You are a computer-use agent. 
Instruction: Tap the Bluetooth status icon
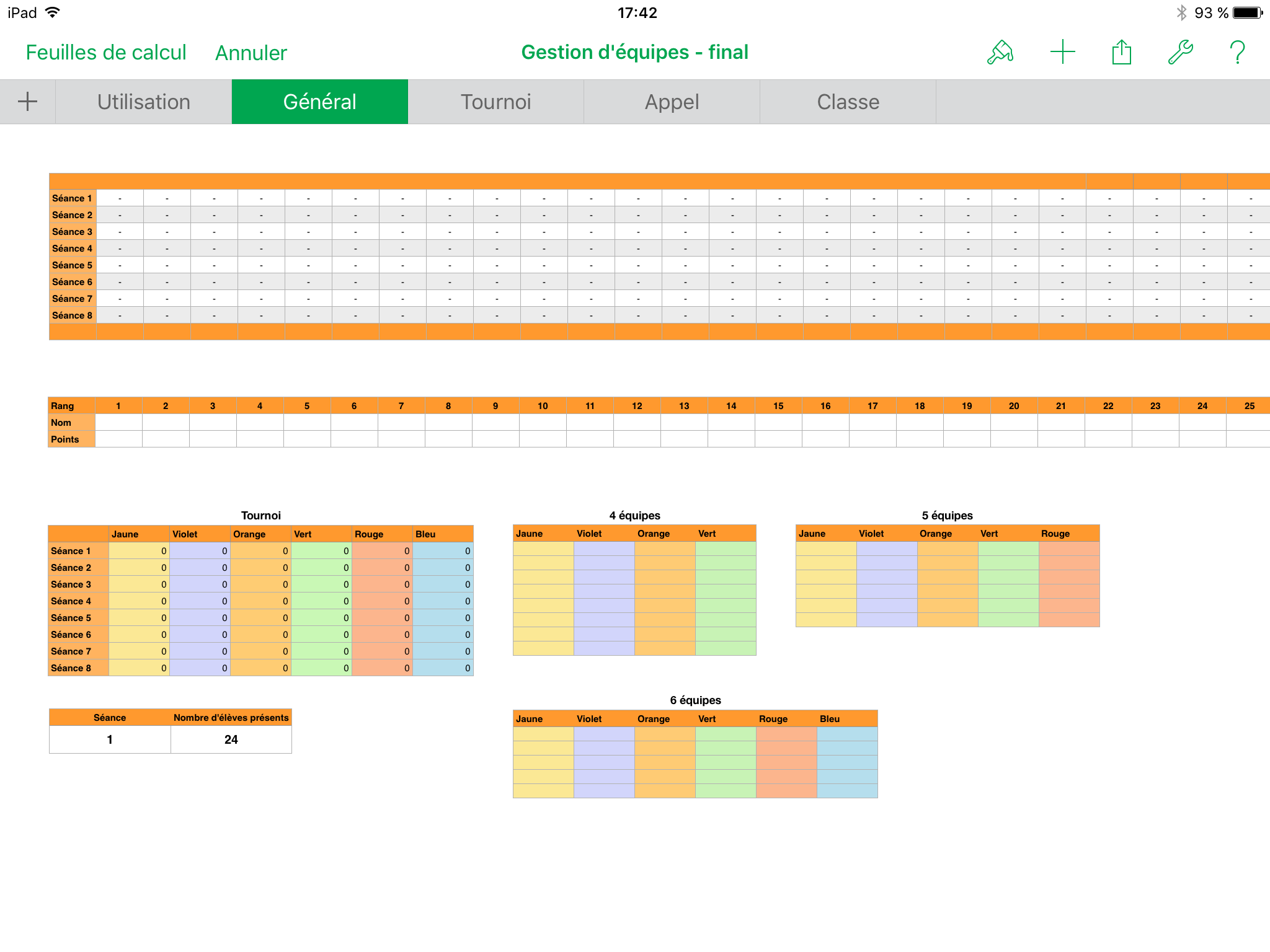(x=1181, y=12)
